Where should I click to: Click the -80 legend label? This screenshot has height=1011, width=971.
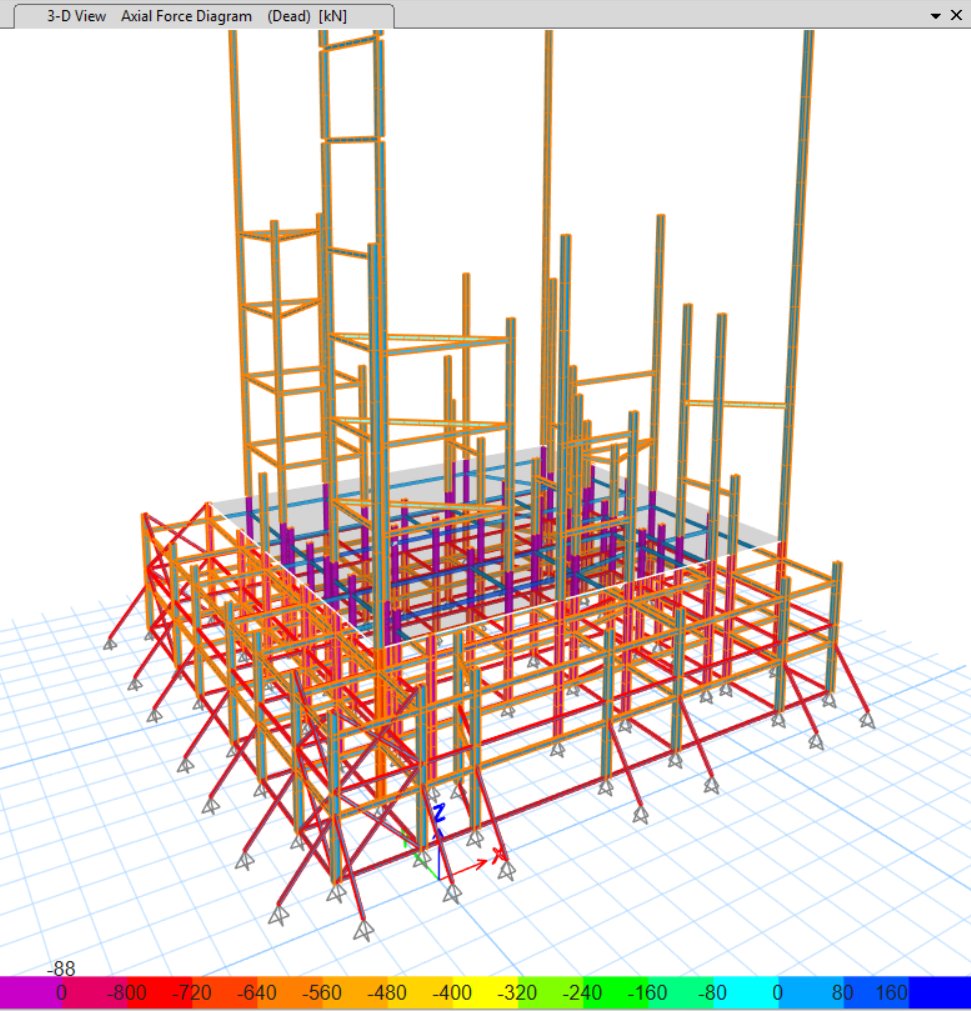coord(712,992)
